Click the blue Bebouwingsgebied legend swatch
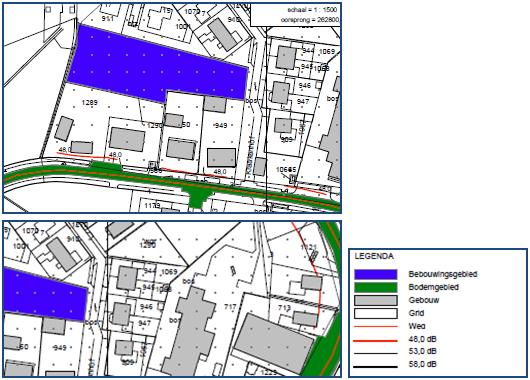Viewport: 530px width, 380px height. [x=376, y=274]
